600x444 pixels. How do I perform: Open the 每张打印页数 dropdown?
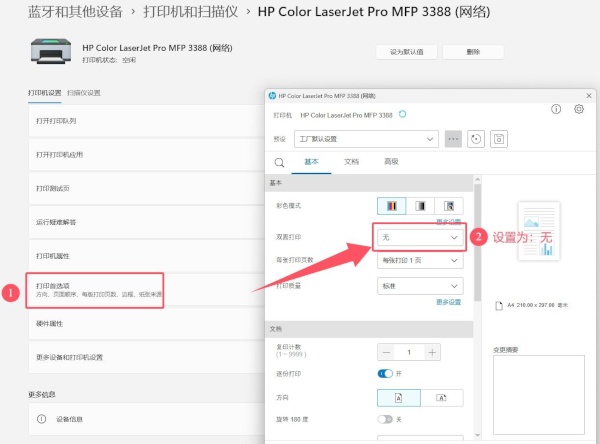pos(420,260)
